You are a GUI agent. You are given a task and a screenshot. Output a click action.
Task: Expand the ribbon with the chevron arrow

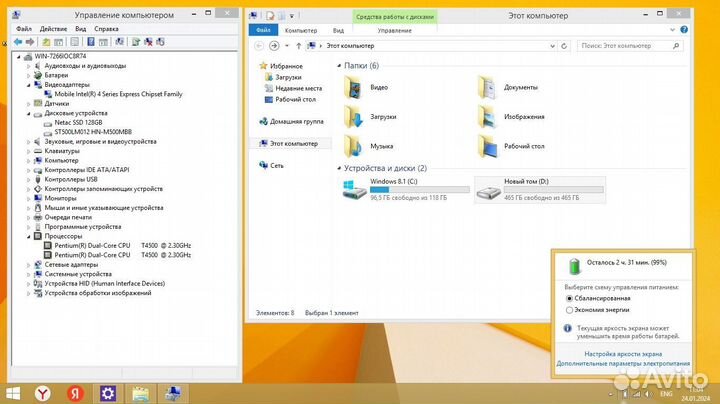(x=672, y=29)
